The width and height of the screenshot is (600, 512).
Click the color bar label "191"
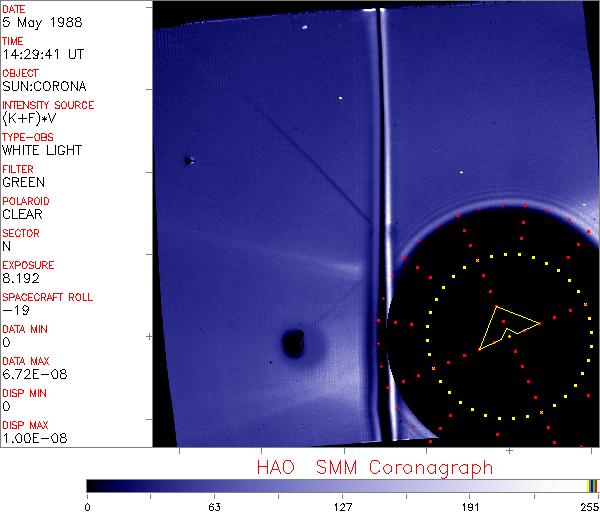tap(471, 507)
